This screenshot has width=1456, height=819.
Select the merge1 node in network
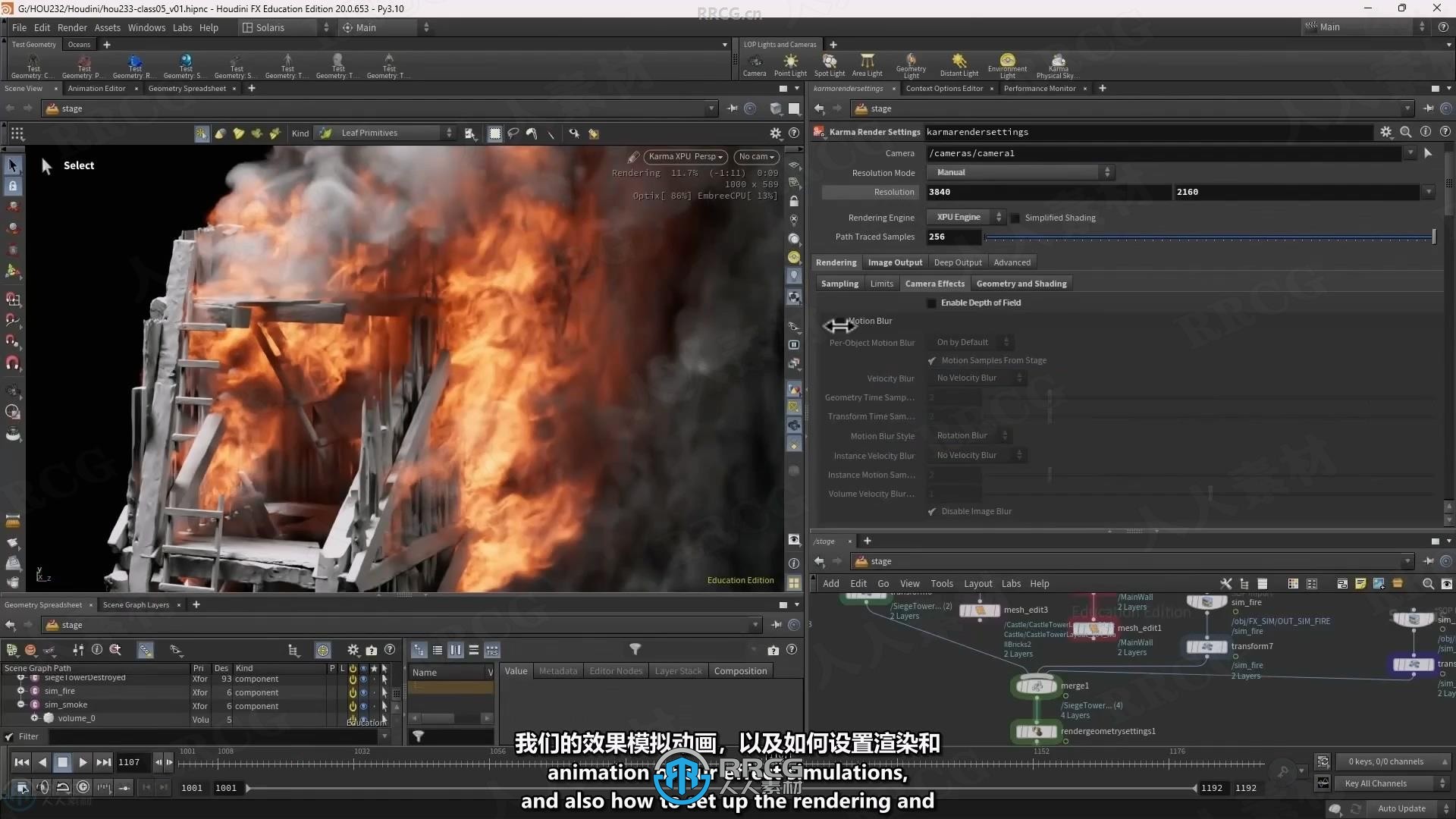pyautogui.click(x=1036, y=686)
